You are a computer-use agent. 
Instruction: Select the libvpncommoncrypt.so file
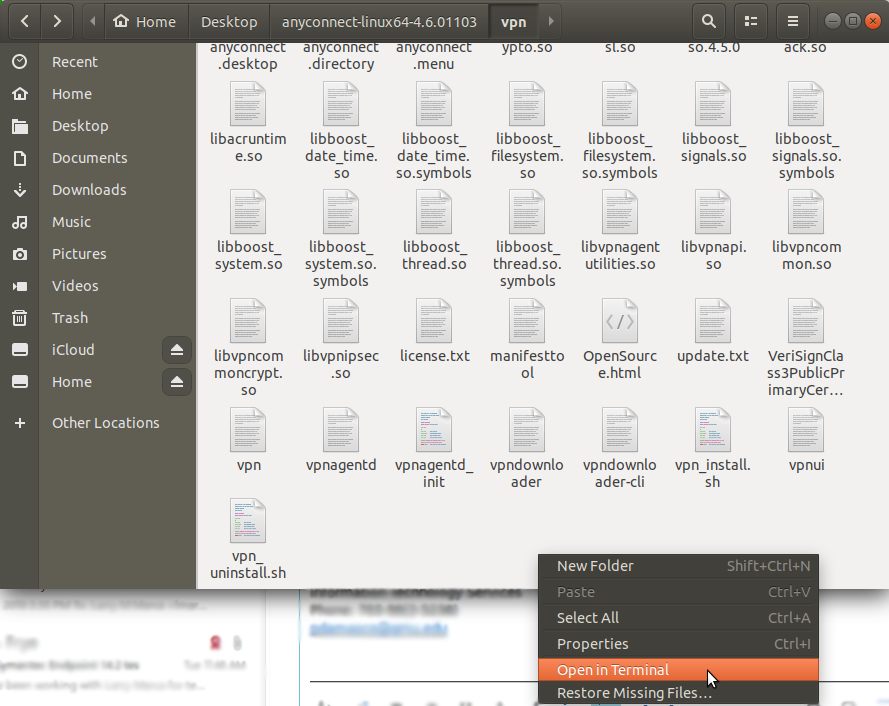click(x=248, y=348)
